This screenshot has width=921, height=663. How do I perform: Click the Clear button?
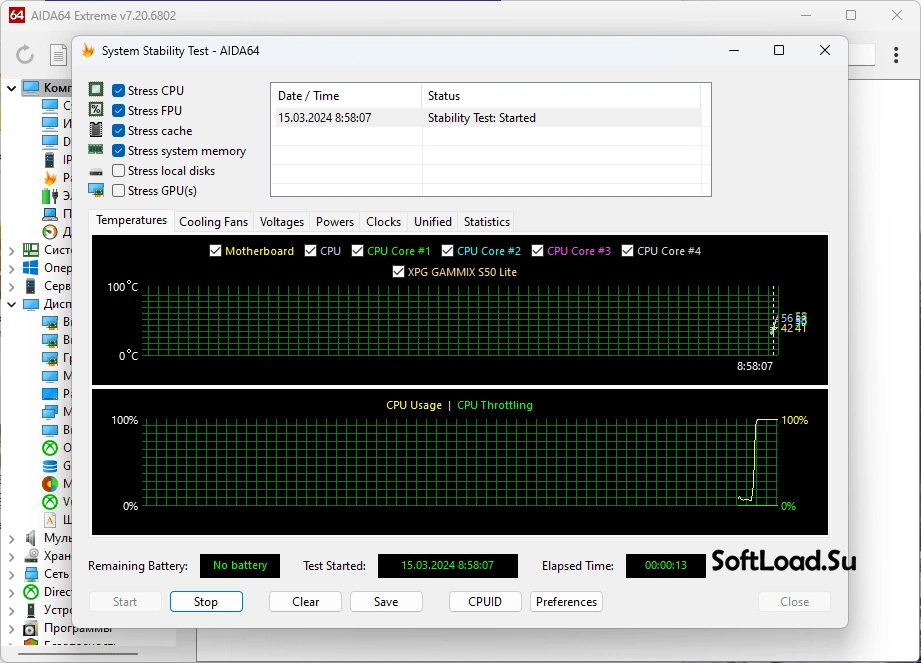pos(305,601)
